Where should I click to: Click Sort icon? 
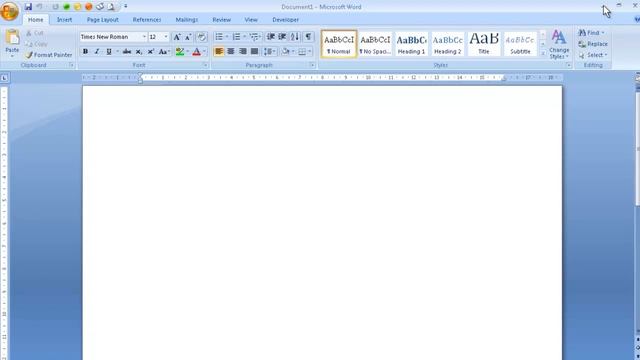click(x=295, y=37)
